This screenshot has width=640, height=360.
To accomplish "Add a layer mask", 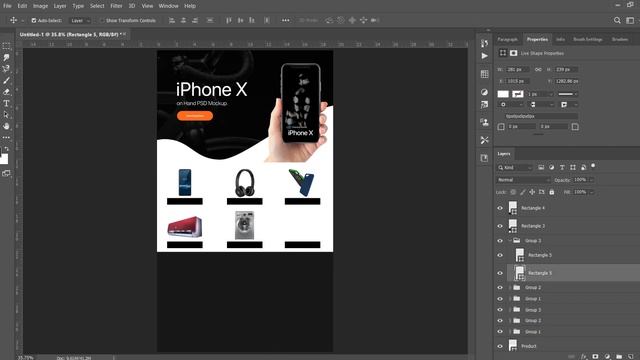I will (595, 356).
